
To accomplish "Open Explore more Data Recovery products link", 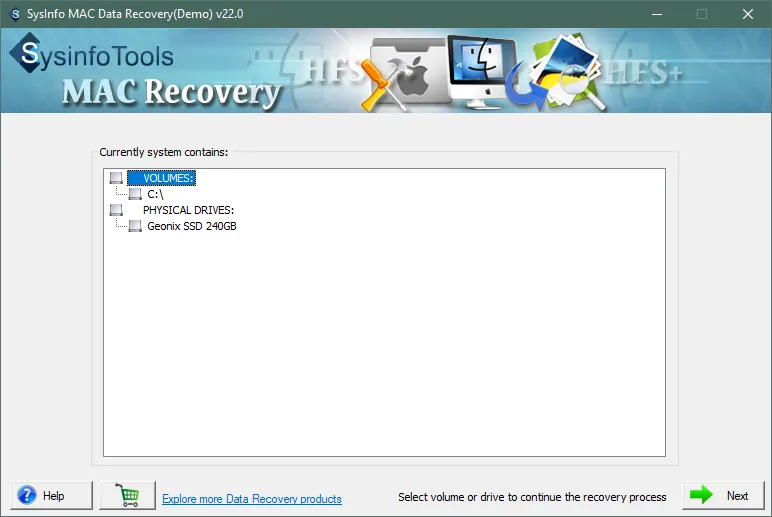I will pyautogui.click(x=252, y=499).
